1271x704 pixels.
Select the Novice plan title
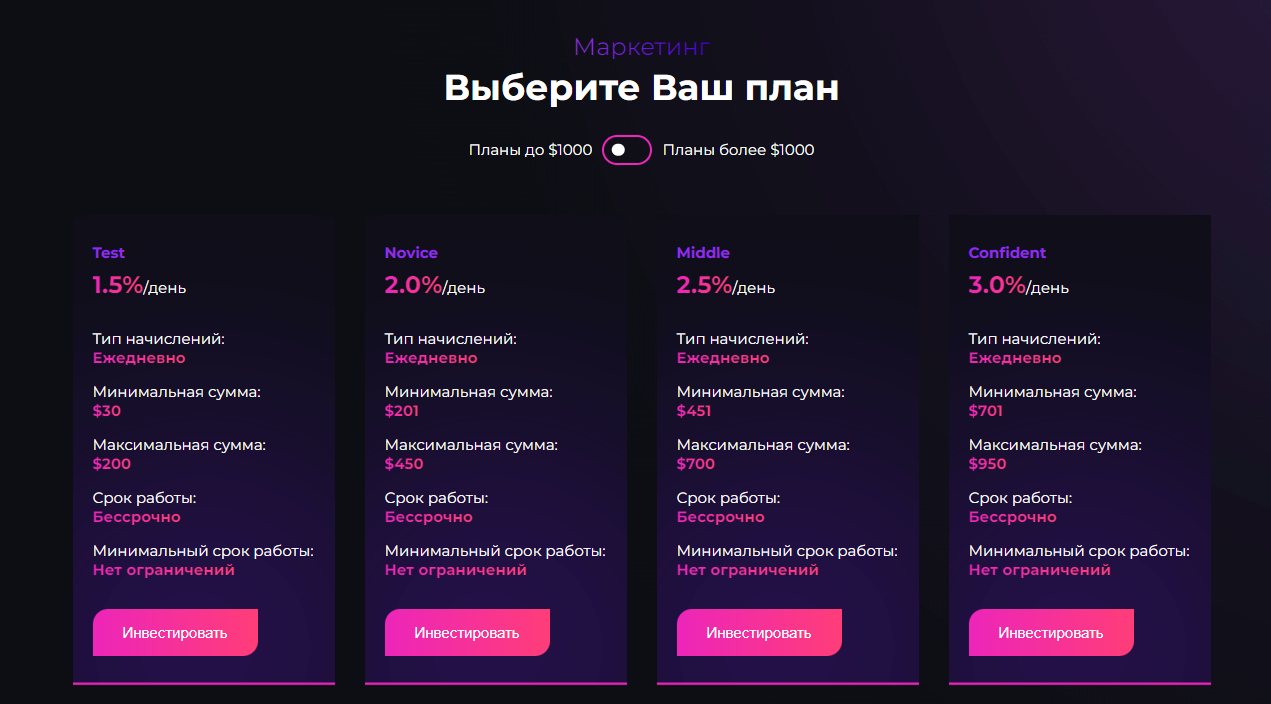pos(411,252)
